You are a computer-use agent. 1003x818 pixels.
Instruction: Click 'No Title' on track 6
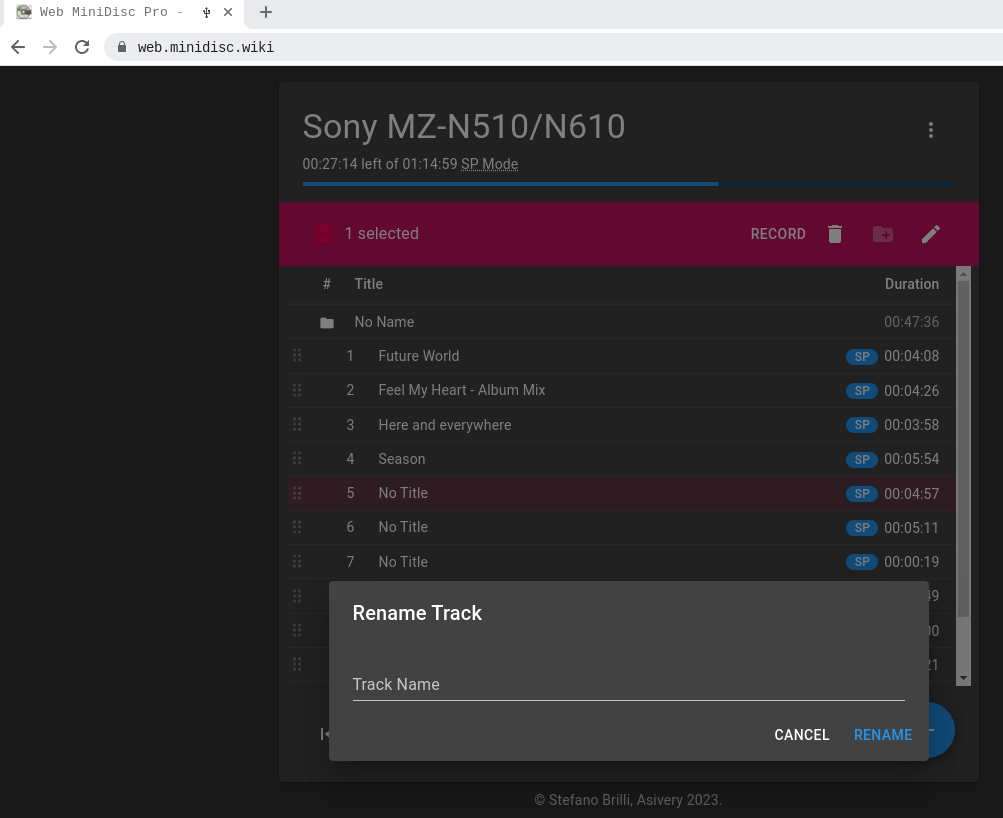(x=403, y=527)
